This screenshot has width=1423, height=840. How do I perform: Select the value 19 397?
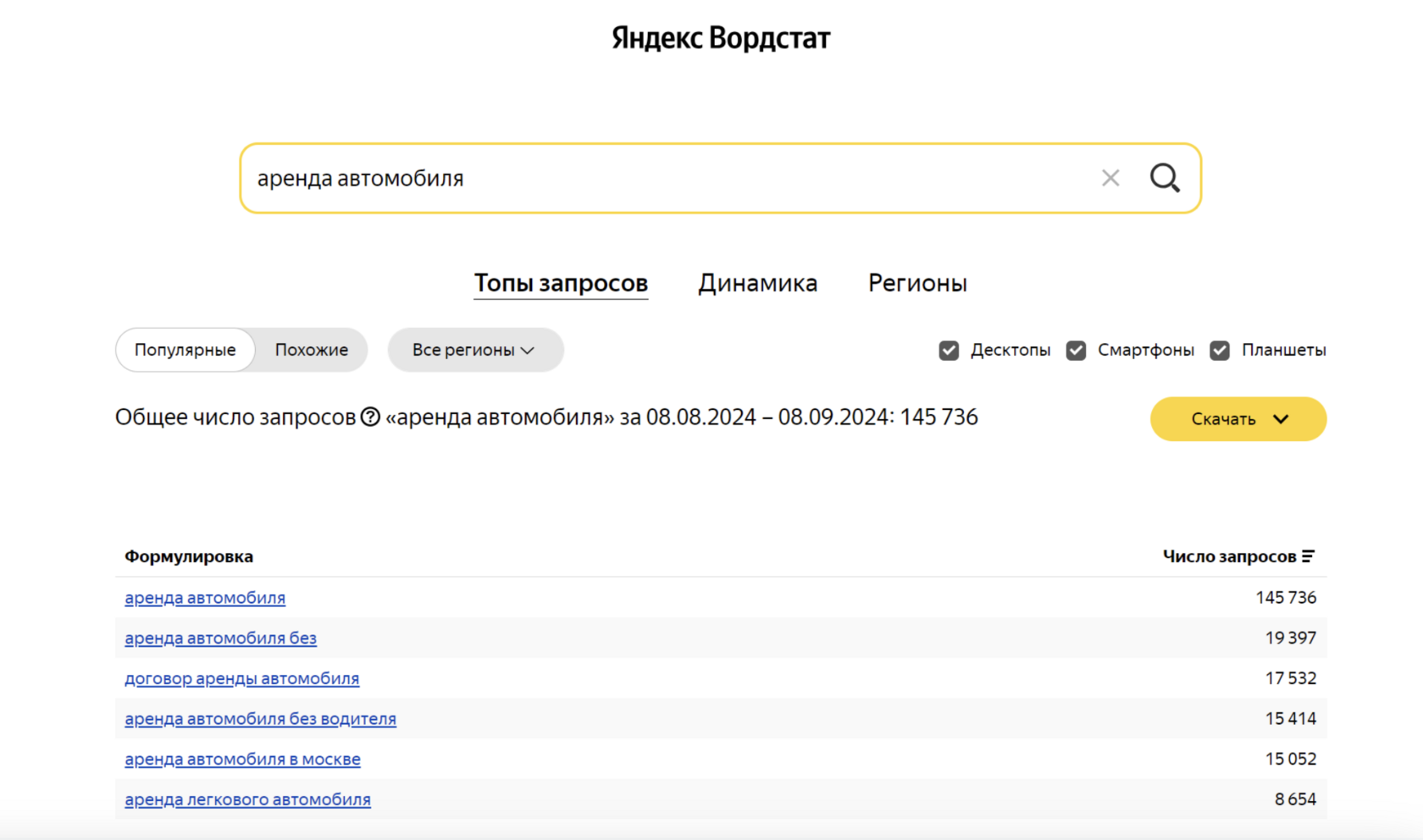[x=1291, y=638]
